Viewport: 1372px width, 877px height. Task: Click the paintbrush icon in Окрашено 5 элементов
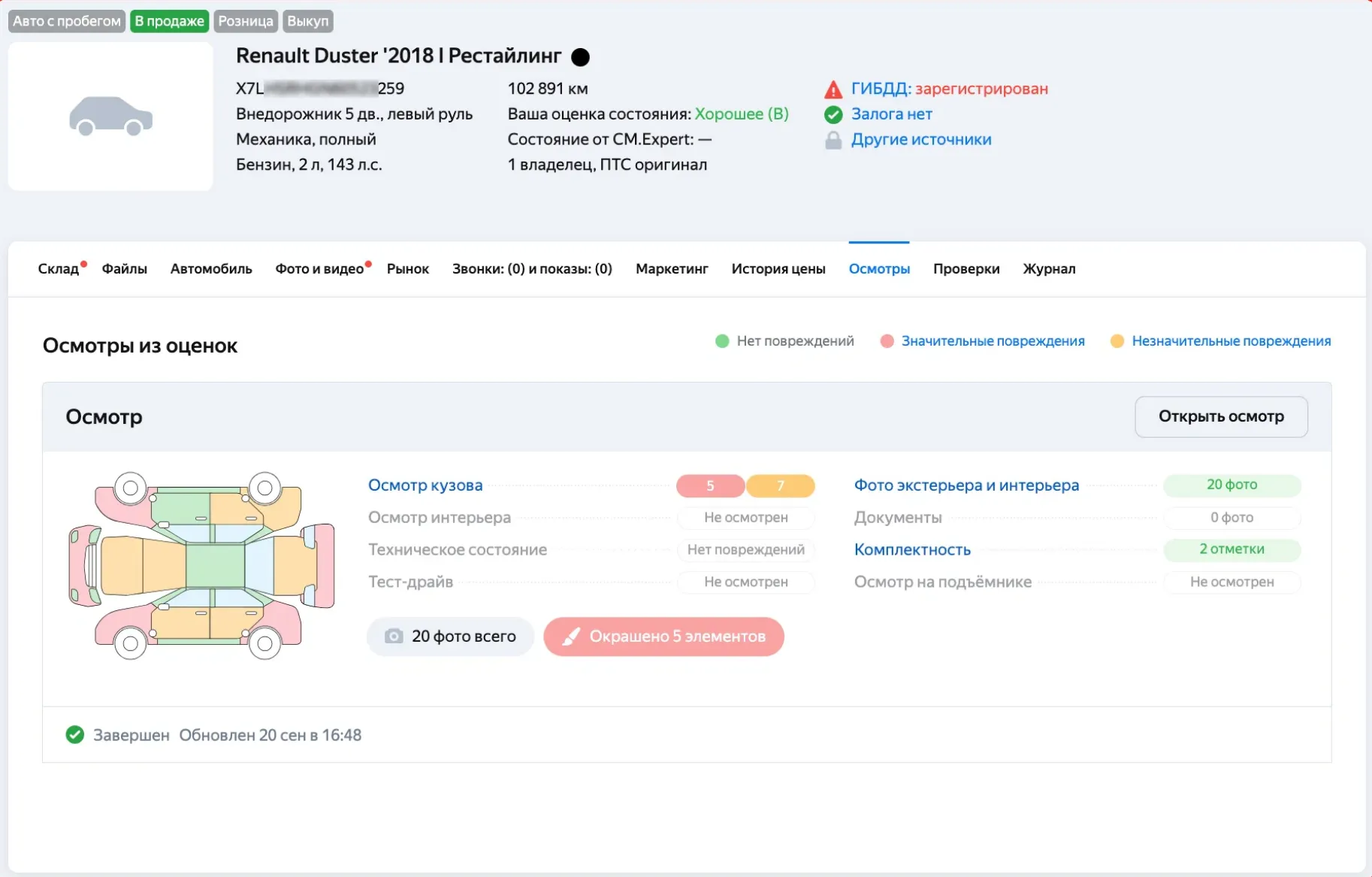(571, 637)
